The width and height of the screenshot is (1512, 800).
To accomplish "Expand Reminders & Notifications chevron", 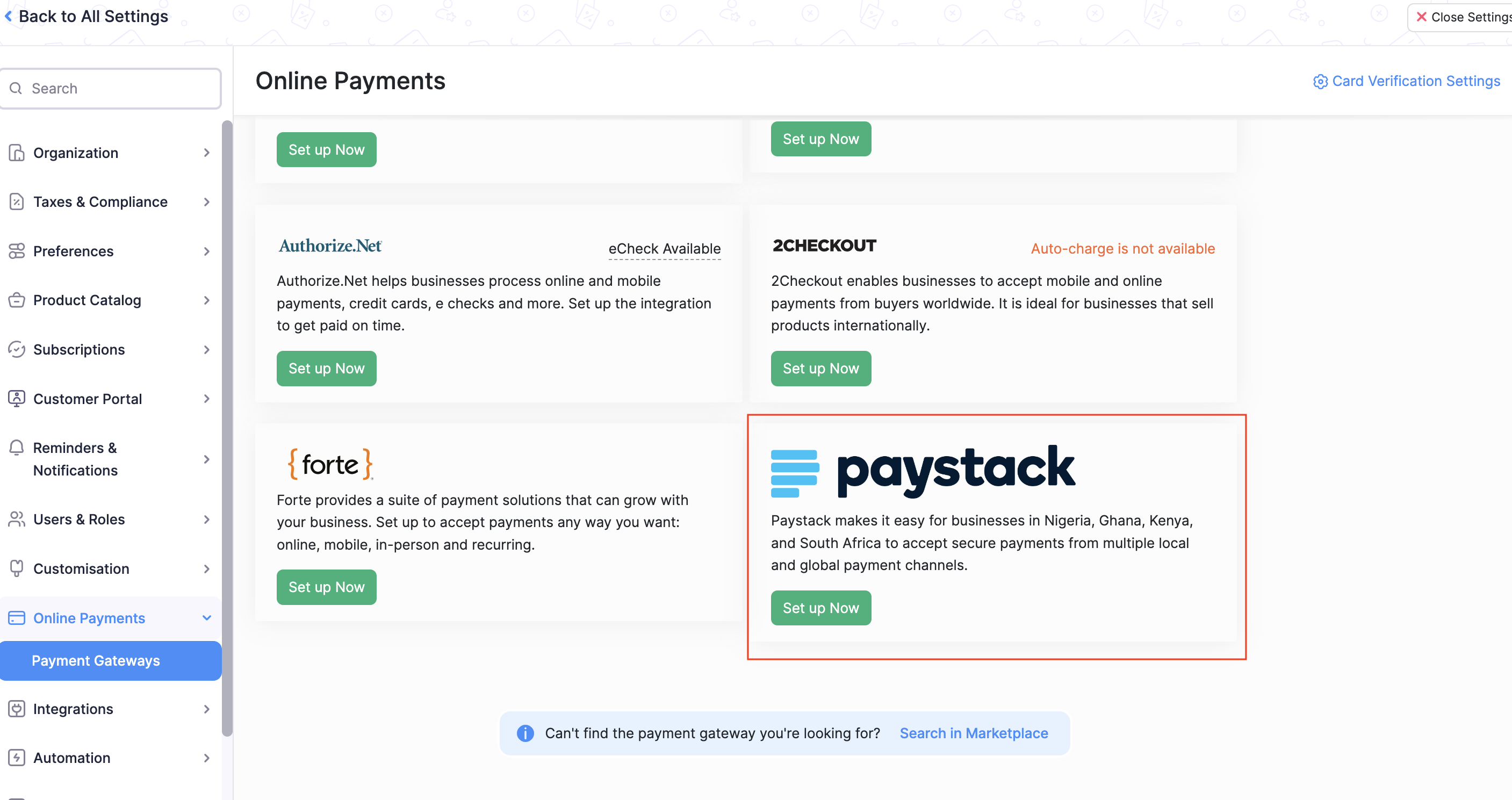I will tap(207, 459).
